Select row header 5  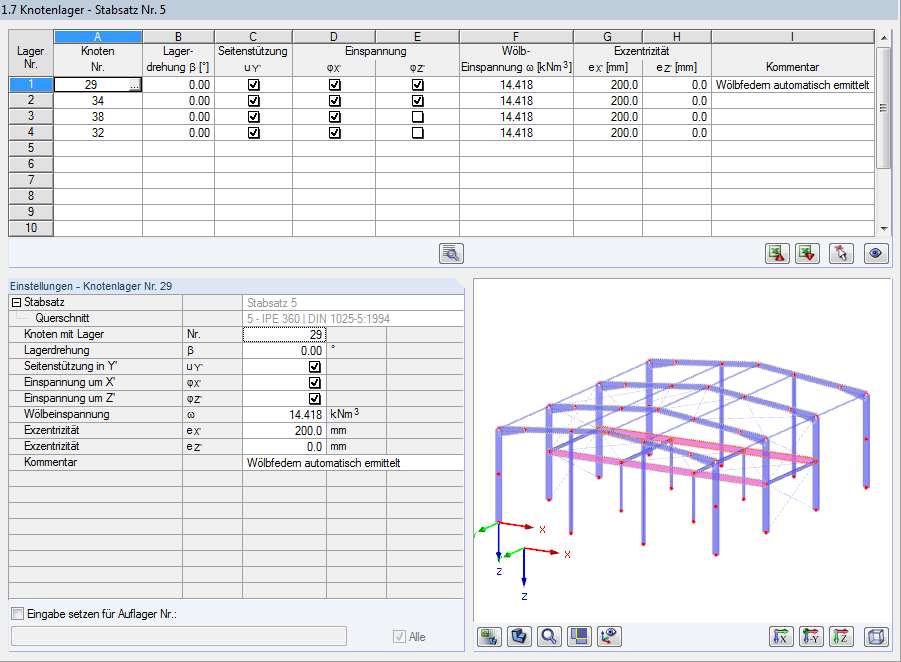click(31, 148)
